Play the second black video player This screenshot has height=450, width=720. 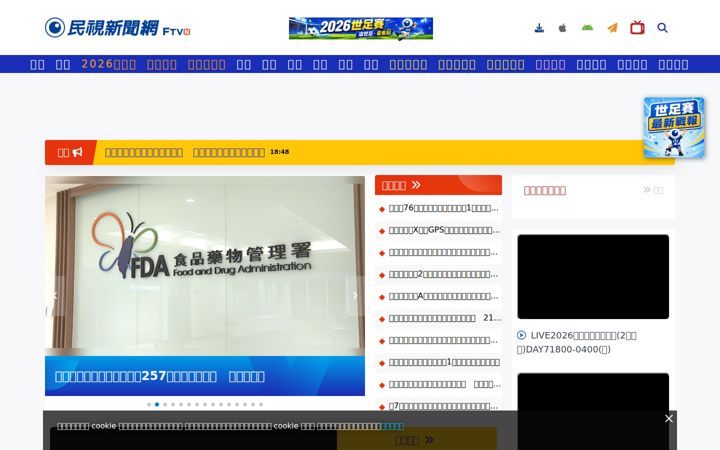(593, 411)
